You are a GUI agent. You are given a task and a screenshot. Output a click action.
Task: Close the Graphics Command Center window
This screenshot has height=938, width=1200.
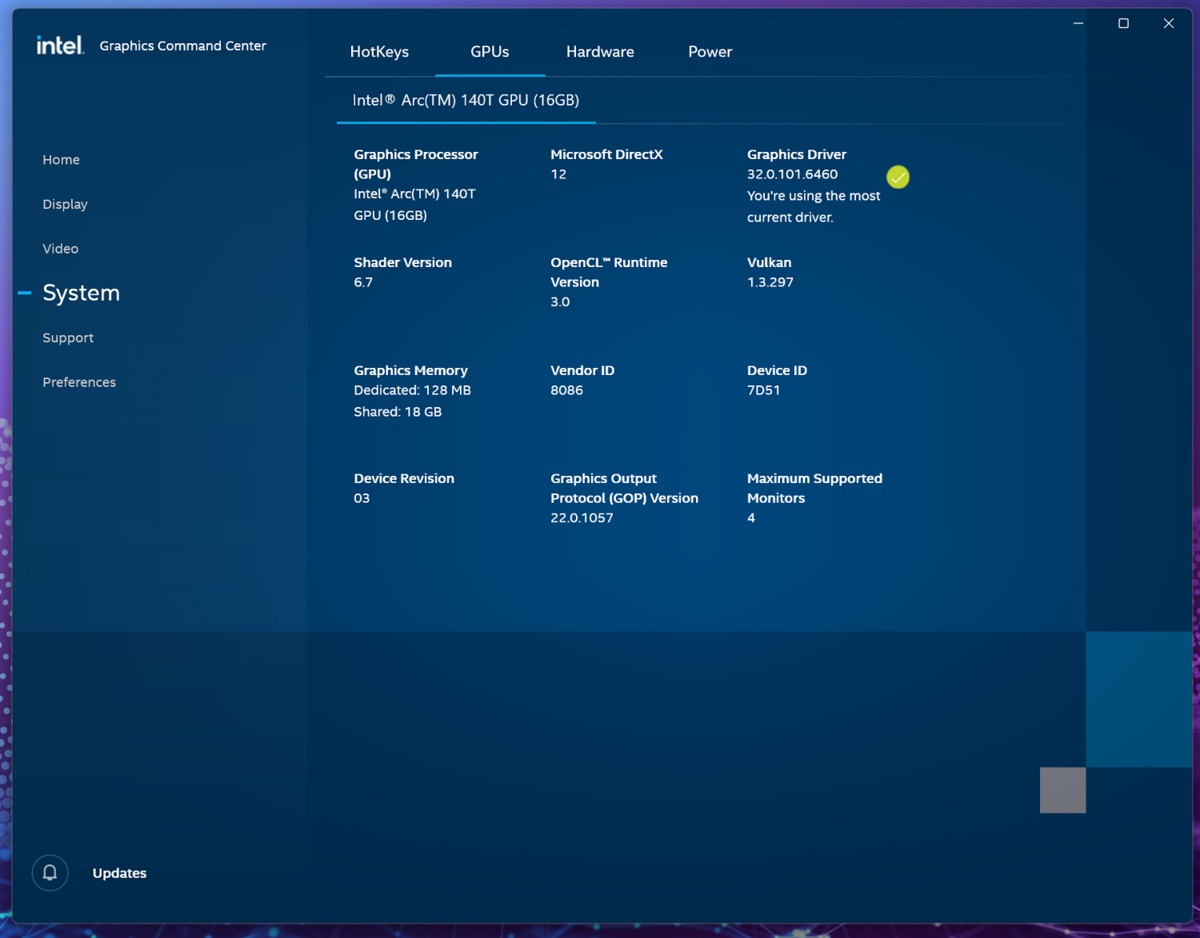click(x=1168, y=23)
